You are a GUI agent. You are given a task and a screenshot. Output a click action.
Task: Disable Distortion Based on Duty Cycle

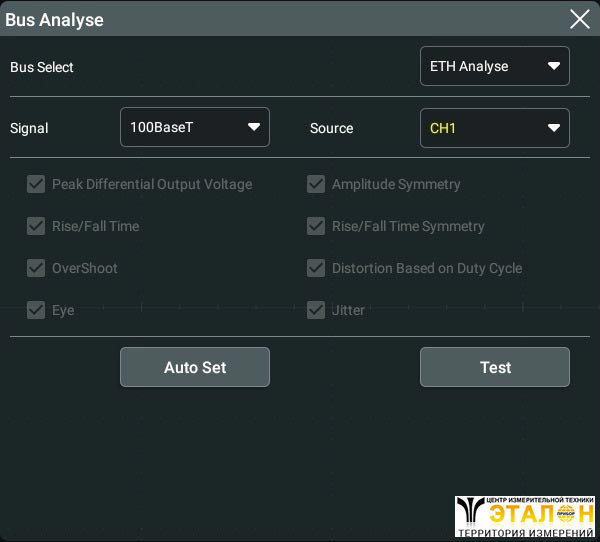tap(316, 268)
